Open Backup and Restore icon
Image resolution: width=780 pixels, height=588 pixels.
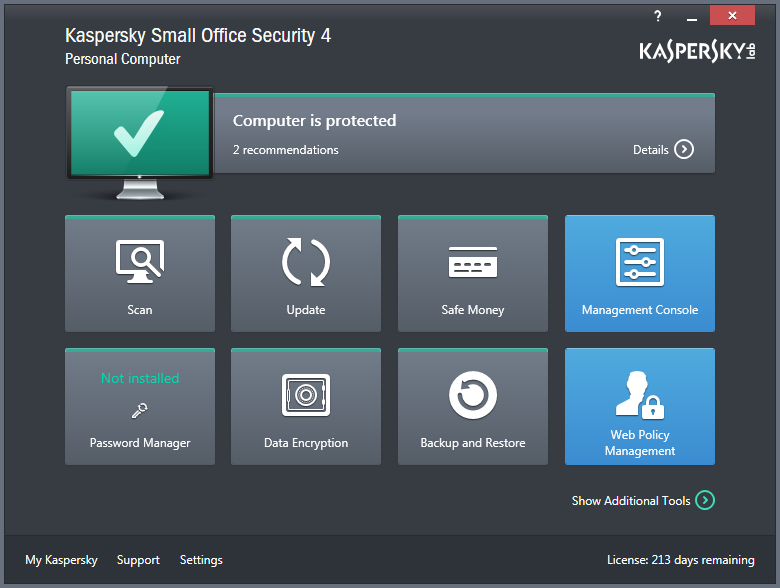473,396
